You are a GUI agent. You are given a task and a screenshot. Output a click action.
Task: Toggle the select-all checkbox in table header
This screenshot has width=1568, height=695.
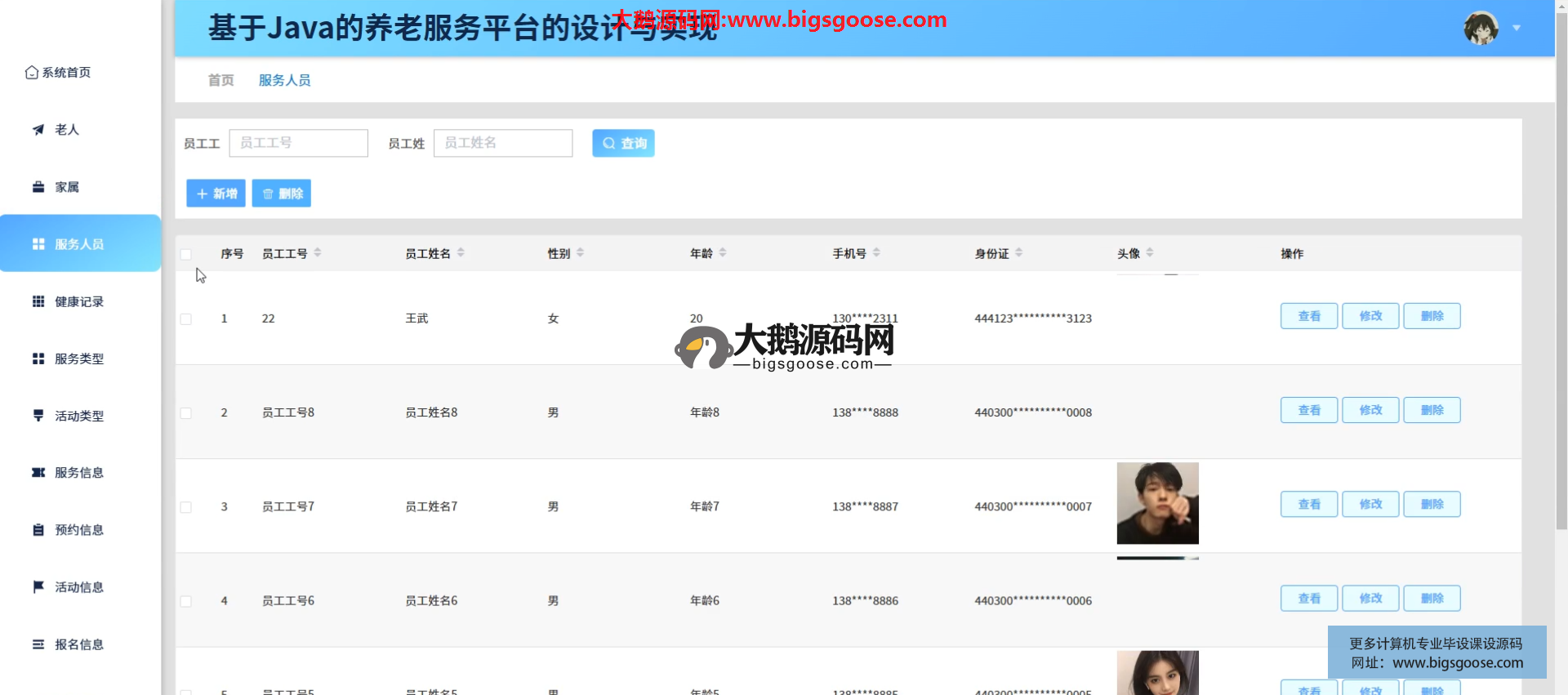coord(186,254)
